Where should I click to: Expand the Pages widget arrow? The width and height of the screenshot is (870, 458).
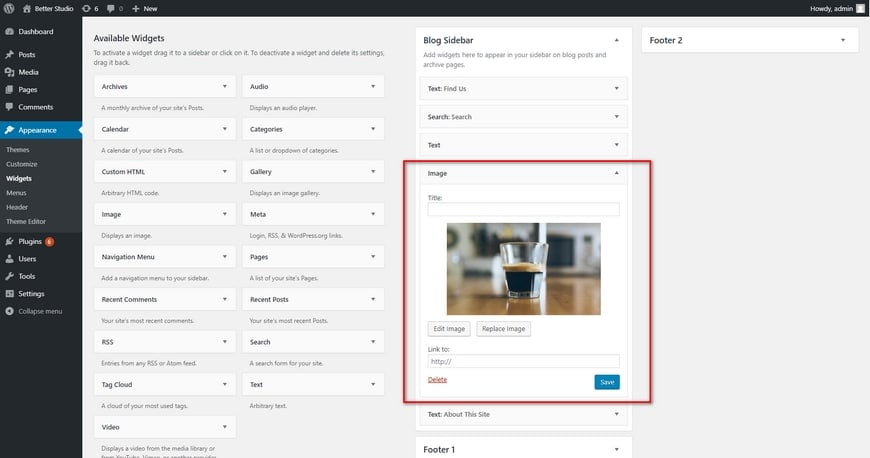click(x=373, y=256)
